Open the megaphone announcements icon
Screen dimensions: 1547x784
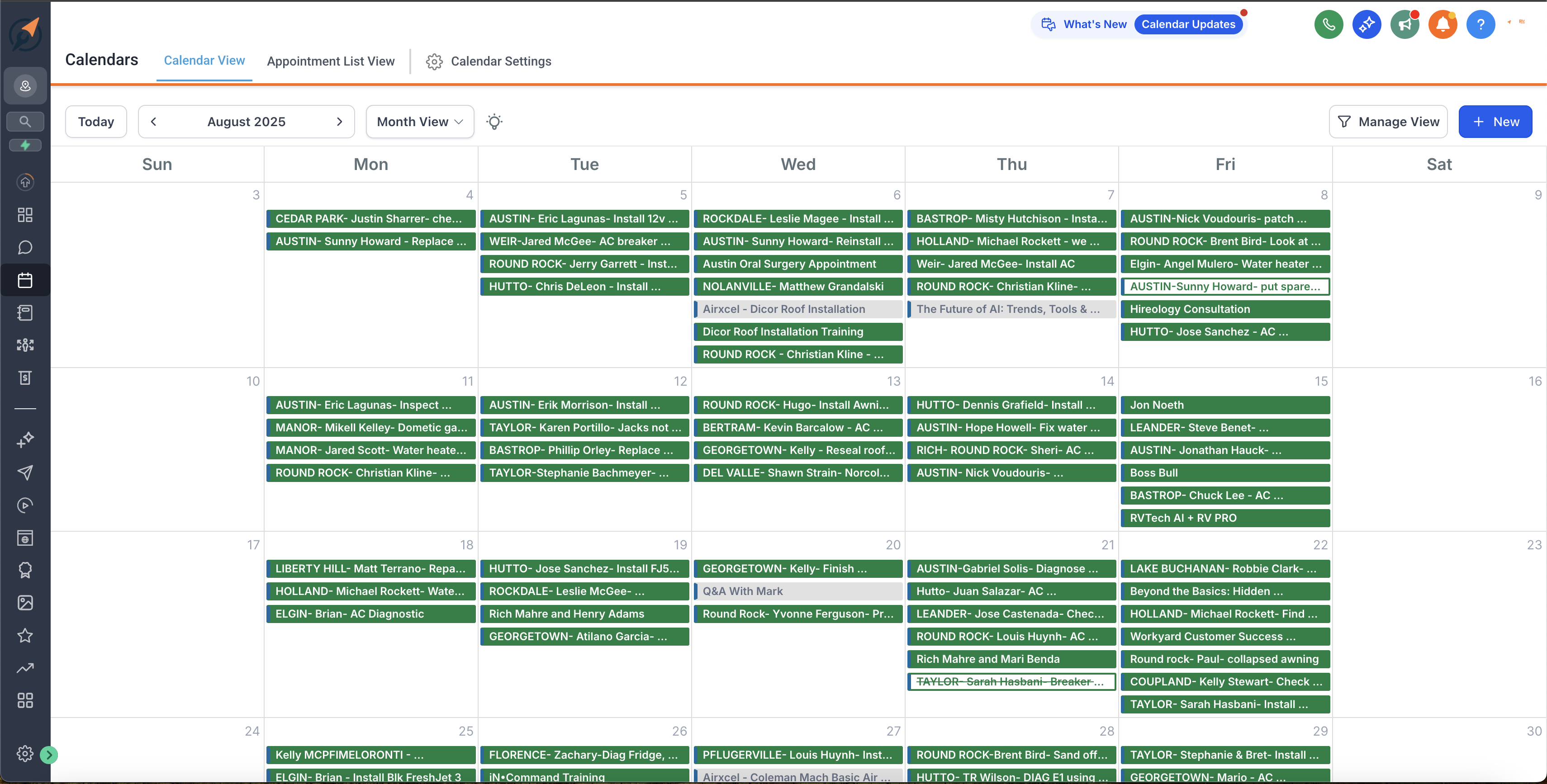[1405, 24]
